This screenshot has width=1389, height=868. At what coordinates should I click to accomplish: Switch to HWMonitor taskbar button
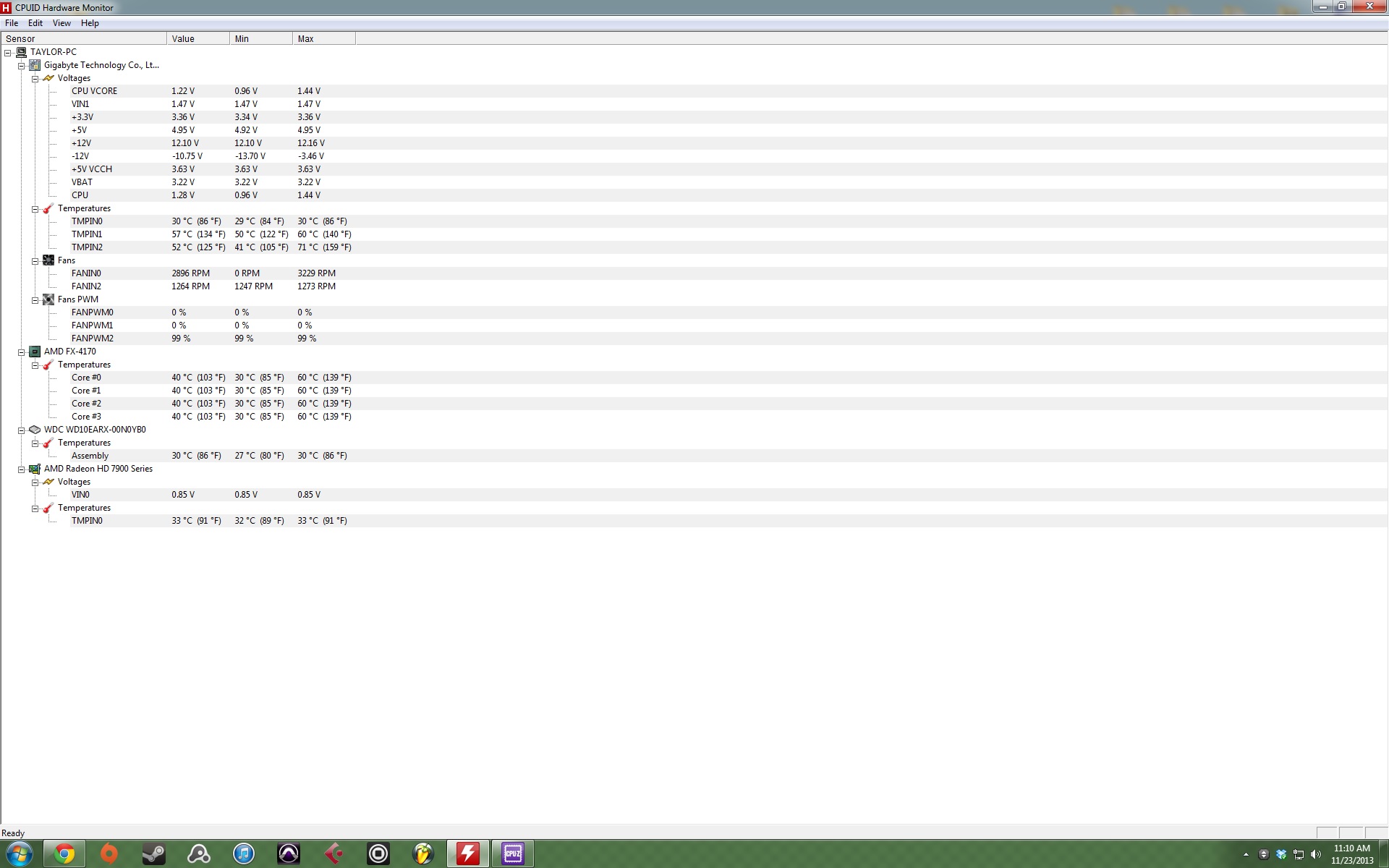(468, 854)
